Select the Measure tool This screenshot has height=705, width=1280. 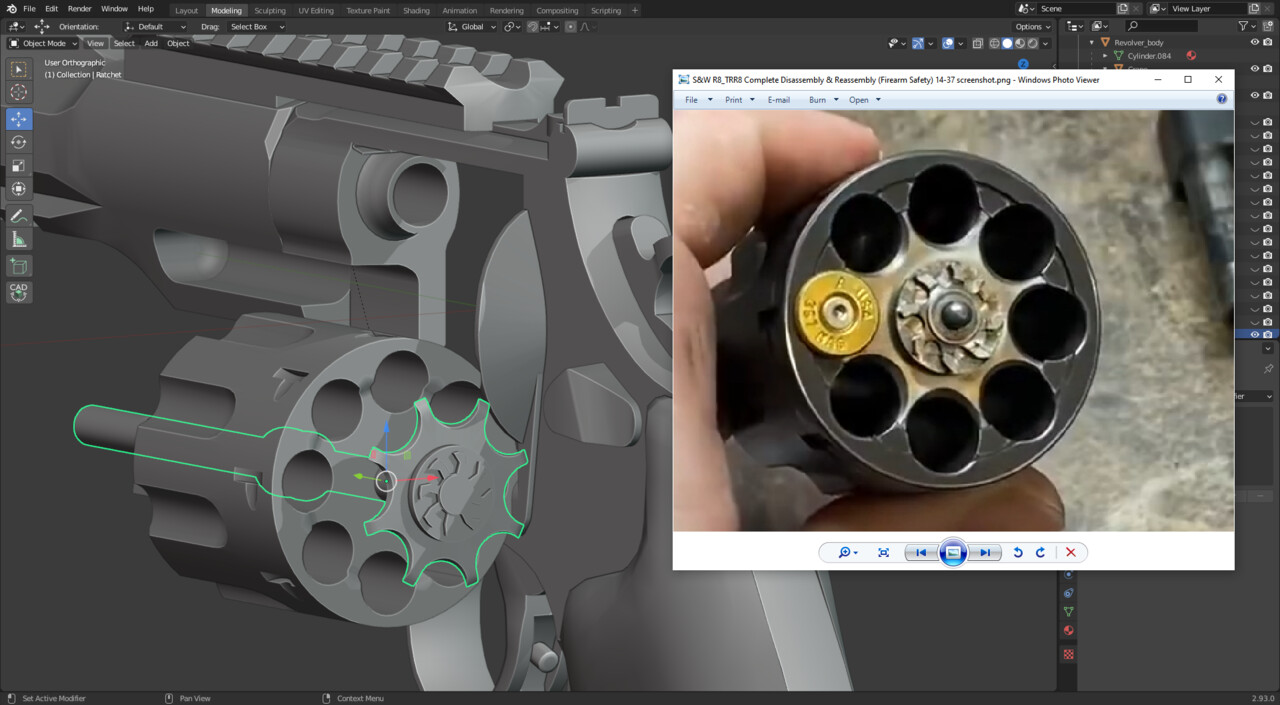coord(19,239)
